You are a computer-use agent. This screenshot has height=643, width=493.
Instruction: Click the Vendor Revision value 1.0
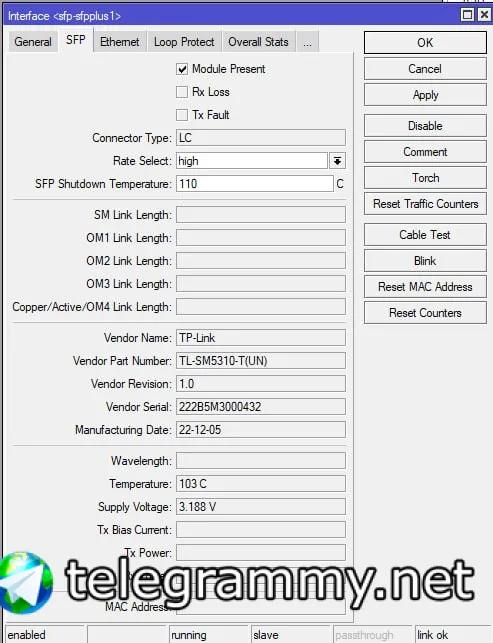pos(261,384)
